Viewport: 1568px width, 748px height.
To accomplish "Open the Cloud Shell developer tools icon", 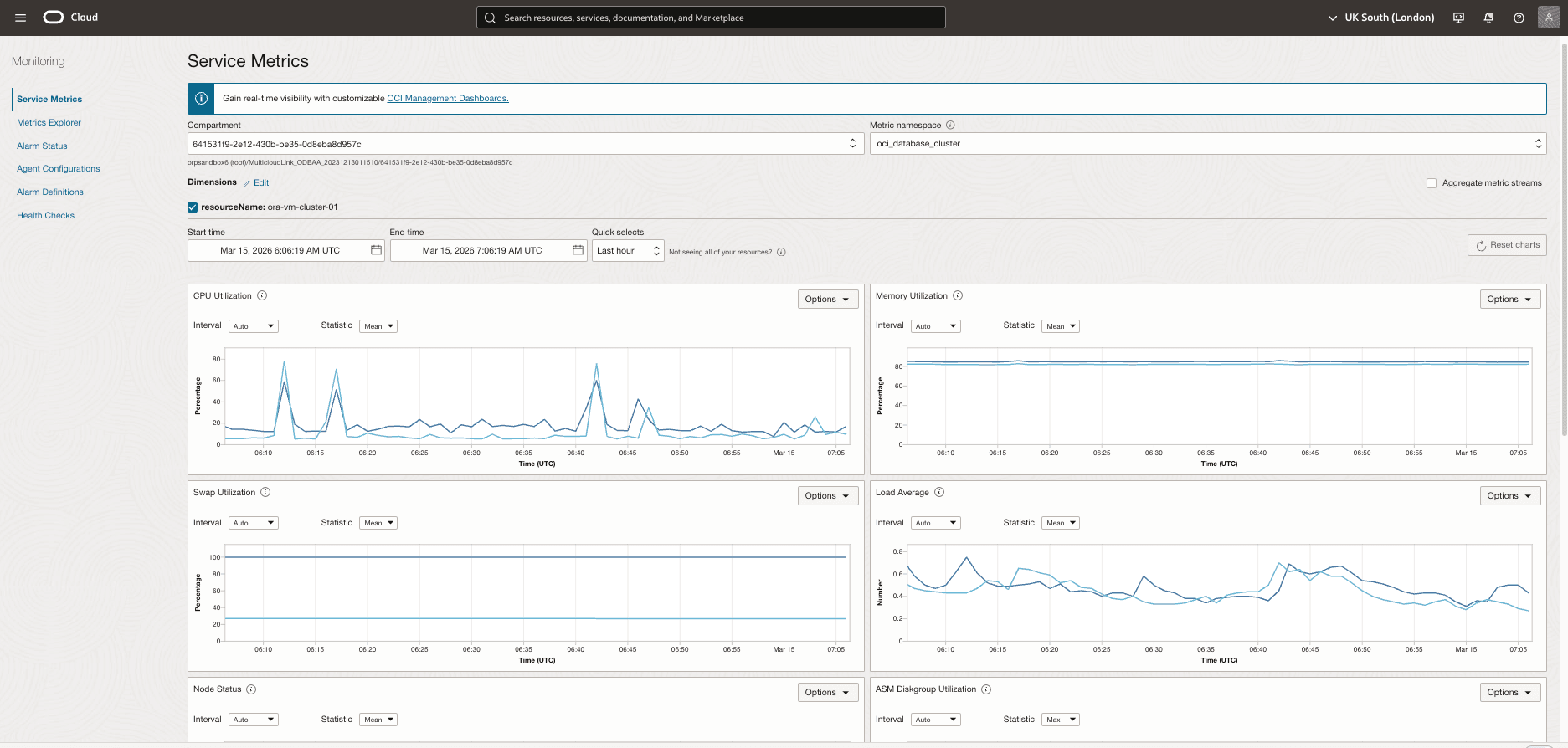I will (1458, 18).
